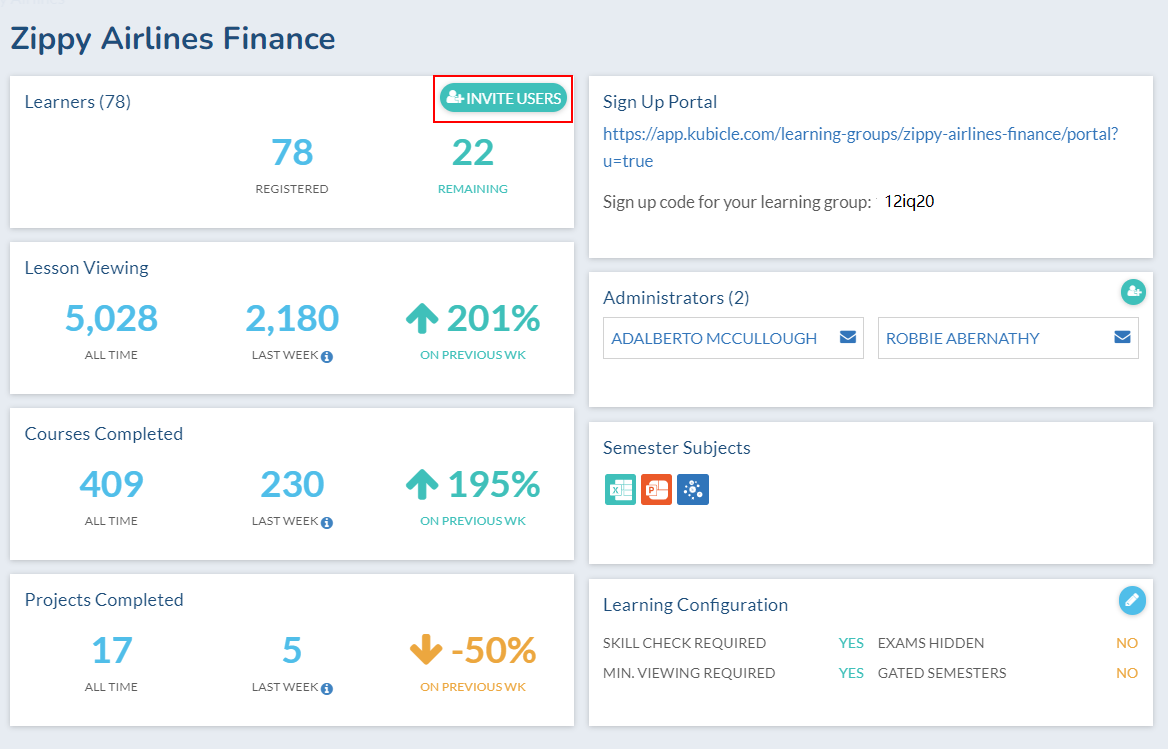This screenshot has width=1168, height=749.
Task: Click the 22 remaining seats count
Action: pos(473,153)
